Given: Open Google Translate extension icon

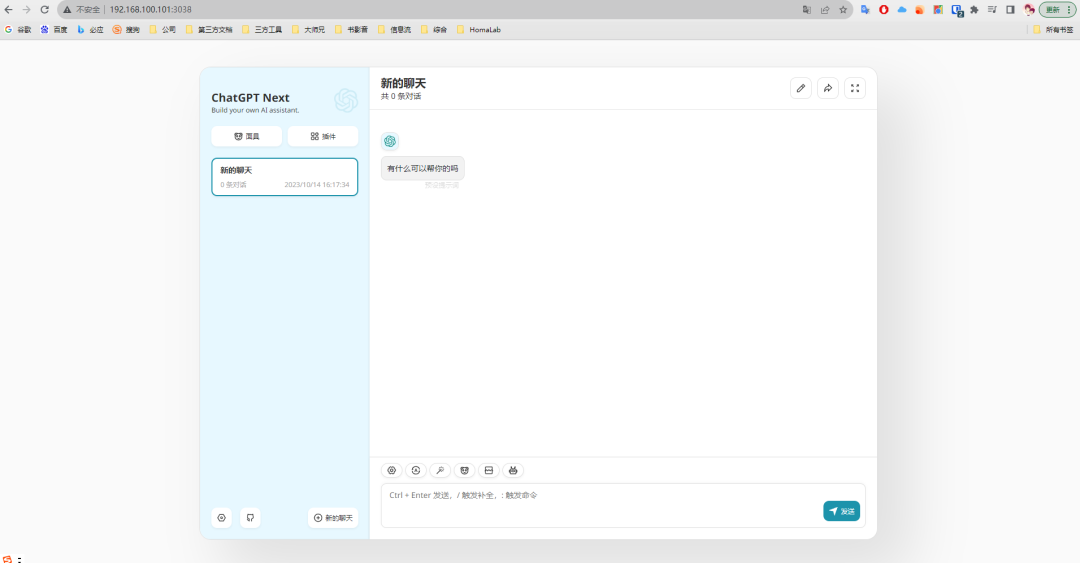Looking at the screenshot, I should coord(865,10).
